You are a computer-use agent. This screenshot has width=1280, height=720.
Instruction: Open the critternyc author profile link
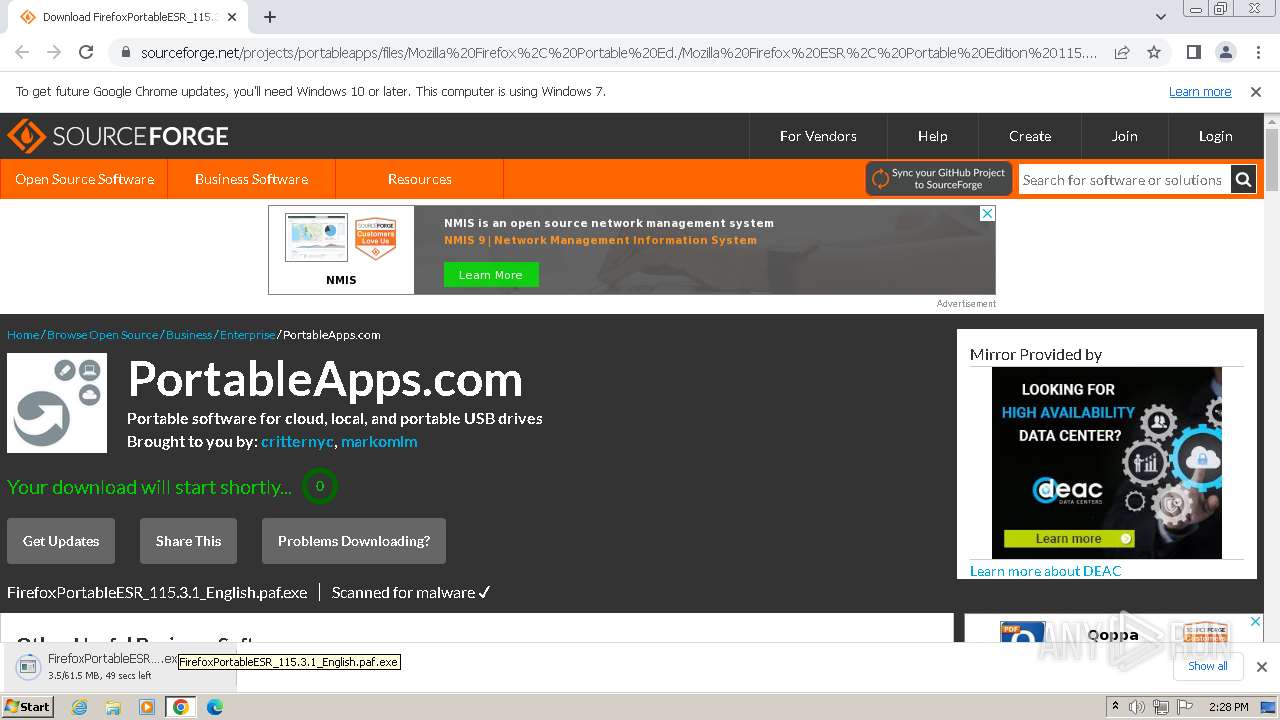pyautogui.click(x=297, y=441)
